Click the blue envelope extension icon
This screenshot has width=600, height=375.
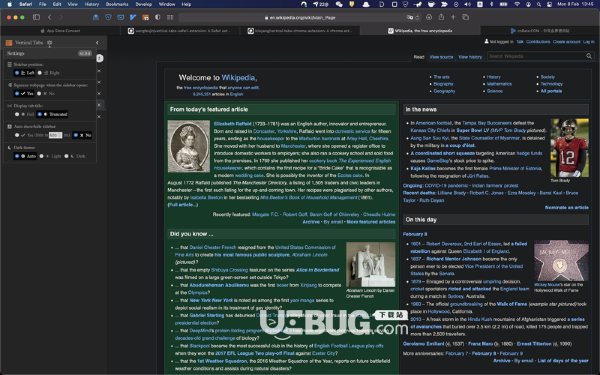(96, 17)
